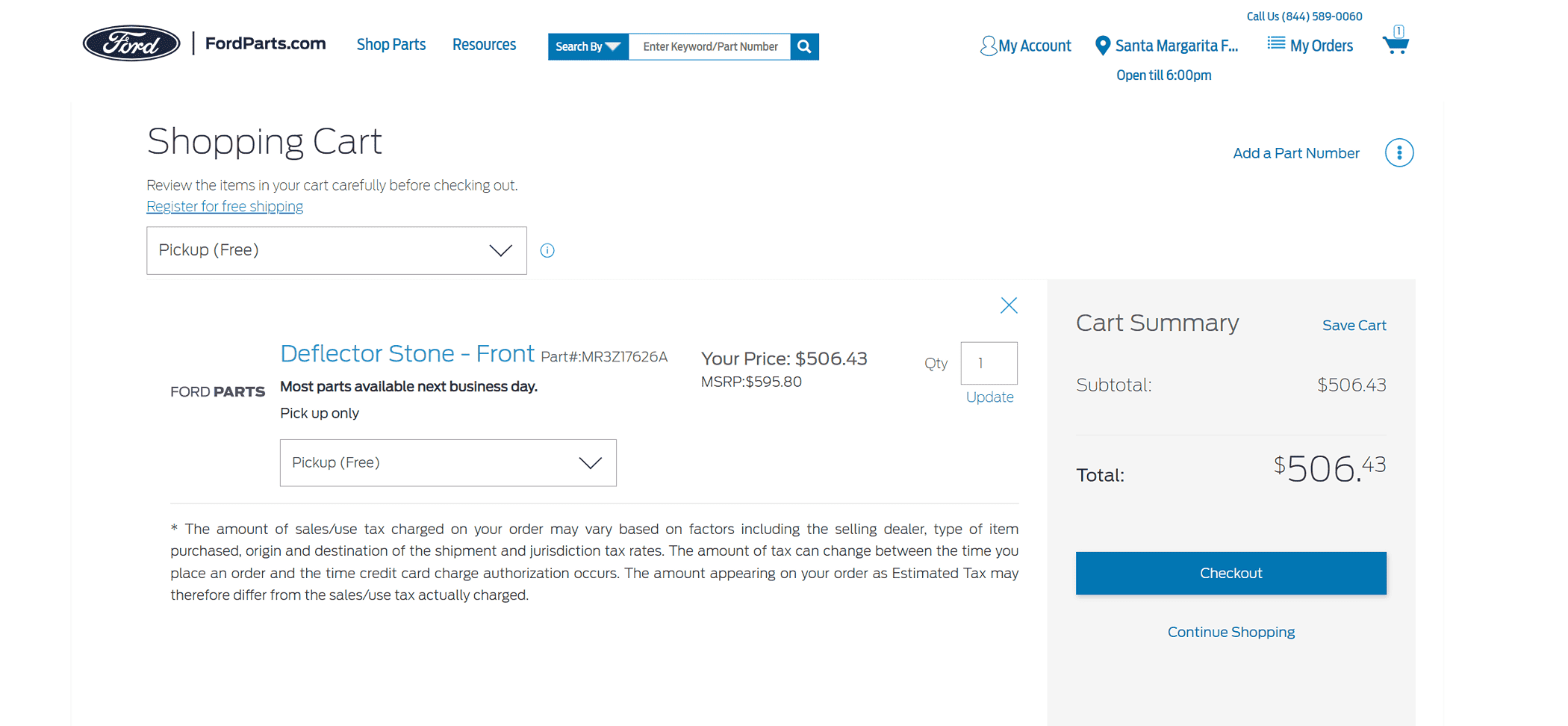This screenshot has width=1568, height=726.
Task: Open the top Pickup (Free) dropdown
Action: click(337, 250)
